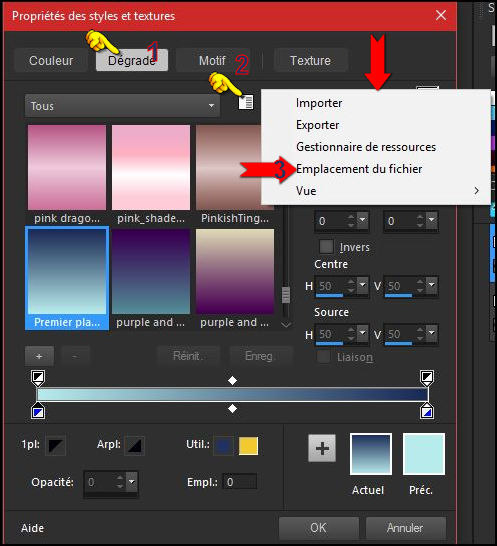The width and height of the screenshot is (497, 546).
Task: Click the remove gradient stop minus button
Action: pos(75,356)
